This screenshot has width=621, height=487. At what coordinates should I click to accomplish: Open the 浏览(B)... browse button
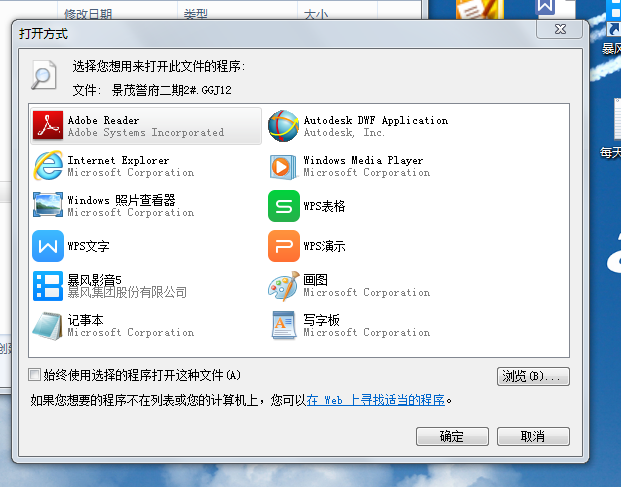[533, 376]
